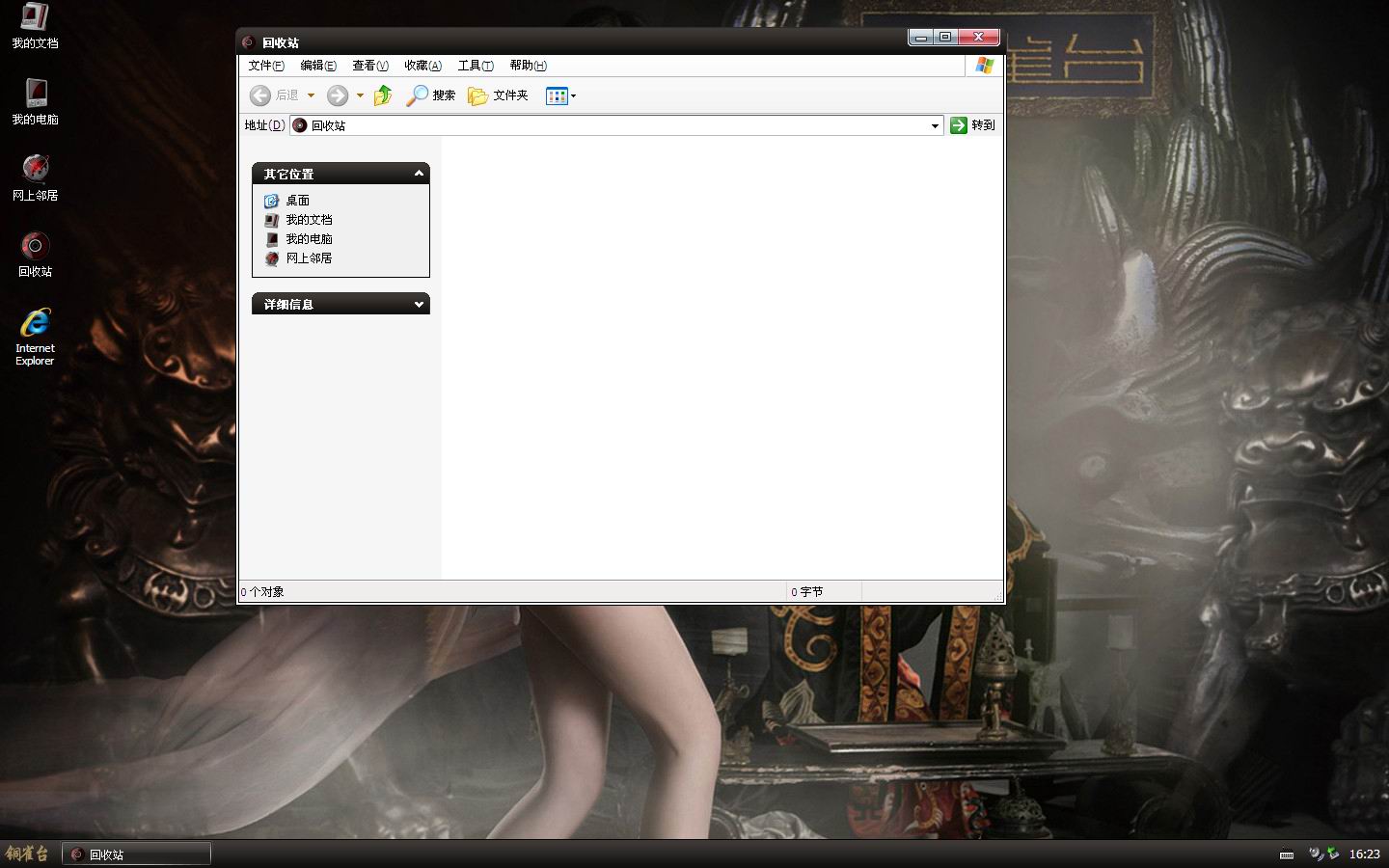This screenshot has width=1389, height=868.
Task: Select 我的文档 desktop icon
Action: pyautogui.click(x=35, y=26)
